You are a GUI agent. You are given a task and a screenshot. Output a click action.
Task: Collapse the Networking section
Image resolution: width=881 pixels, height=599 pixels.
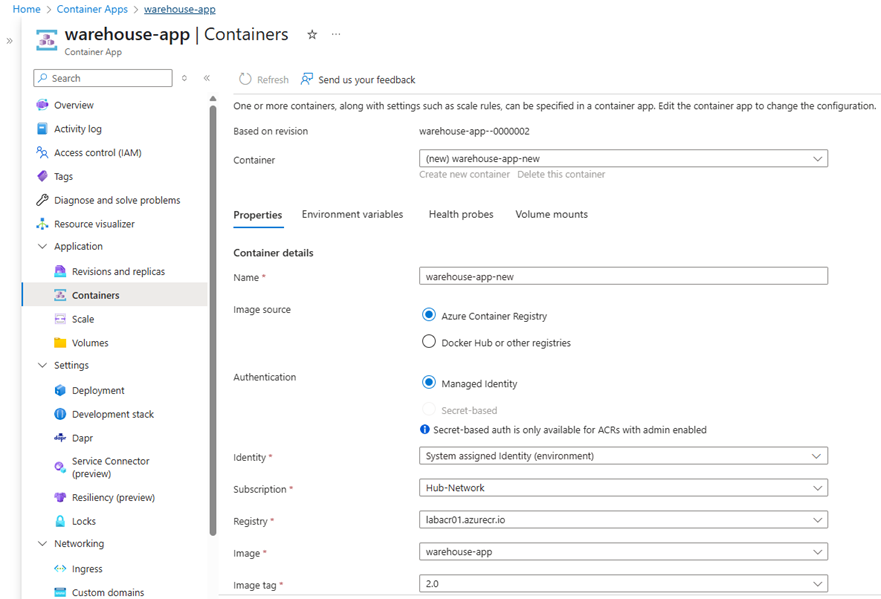pyautogui.click(x=42, y=543)
